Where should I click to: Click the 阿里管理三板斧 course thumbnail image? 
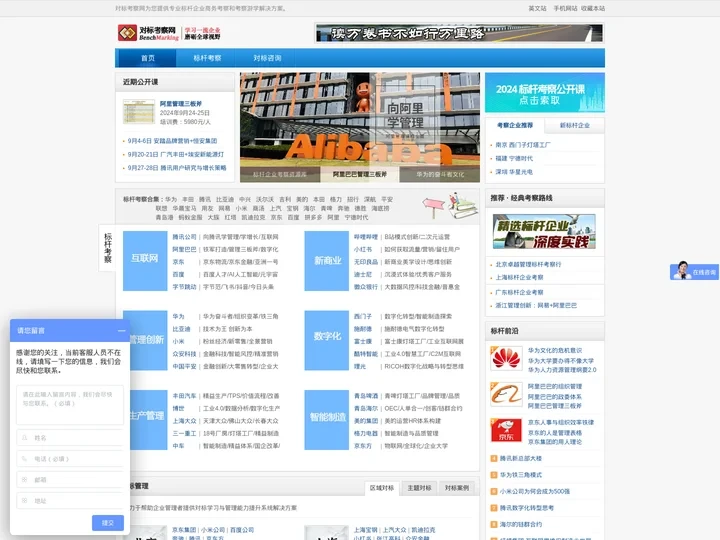[139, 112]
